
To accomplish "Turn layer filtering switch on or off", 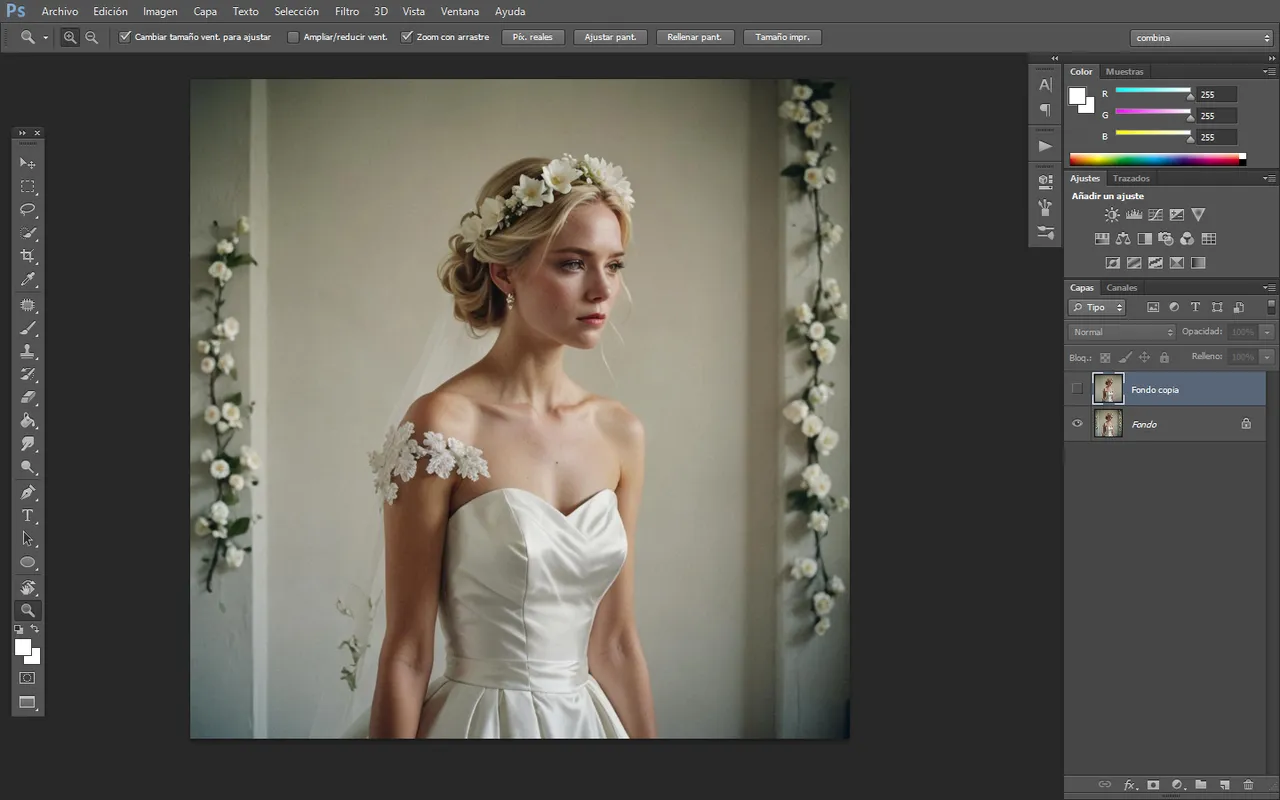I will [x=1271, y=307].
